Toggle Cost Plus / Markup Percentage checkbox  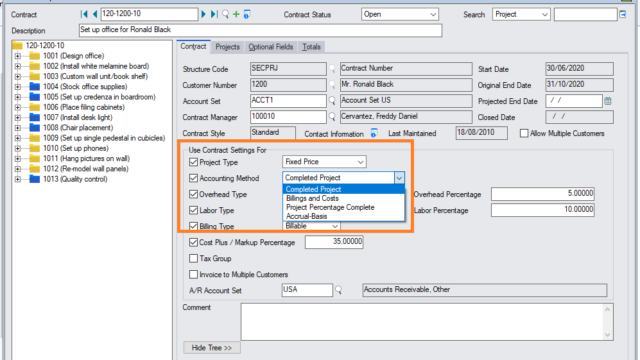[193, 242]
